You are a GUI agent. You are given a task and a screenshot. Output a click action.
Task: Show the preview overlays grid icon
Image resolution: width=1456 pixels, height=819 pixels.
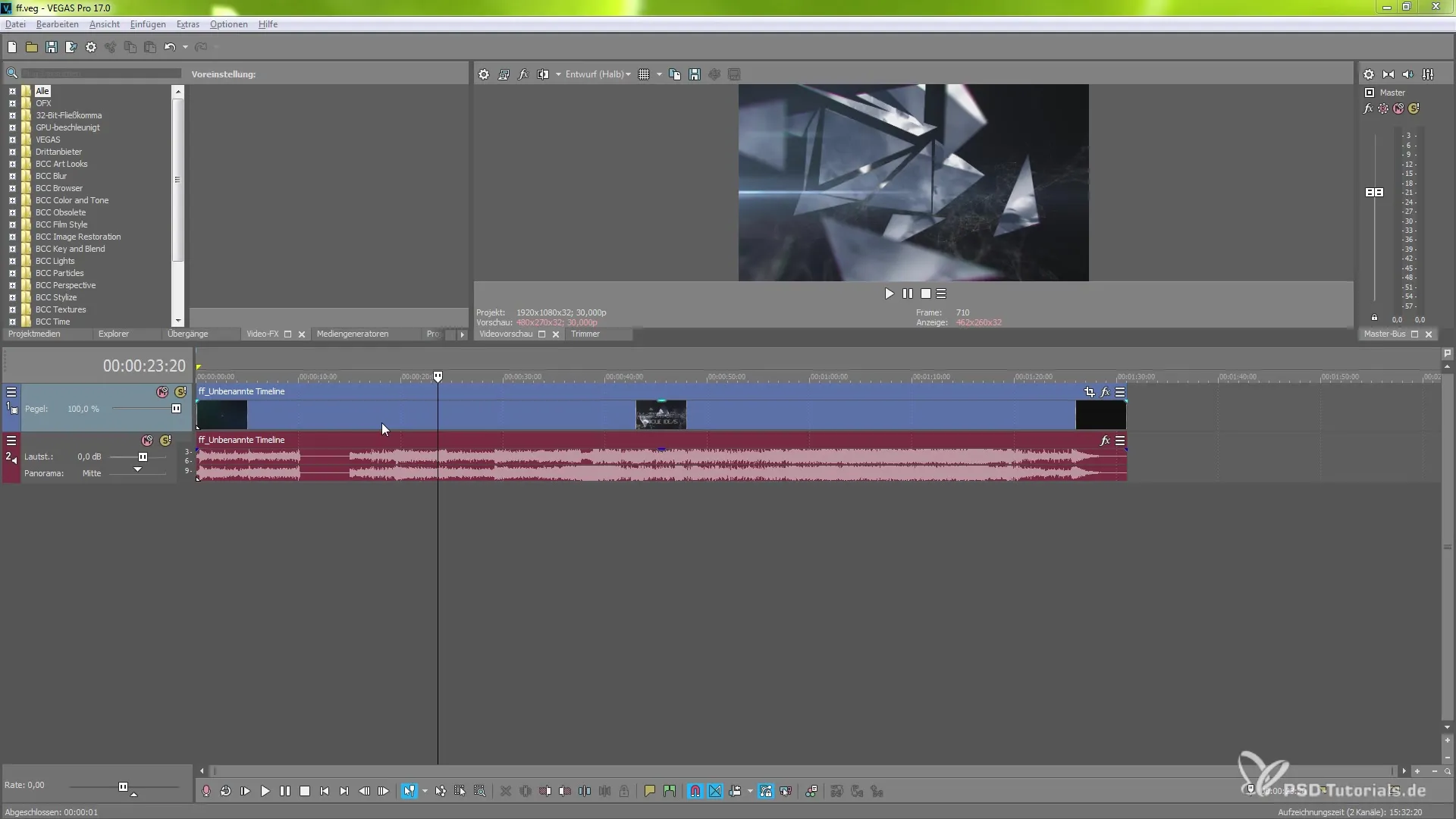(x=644, y=74)
